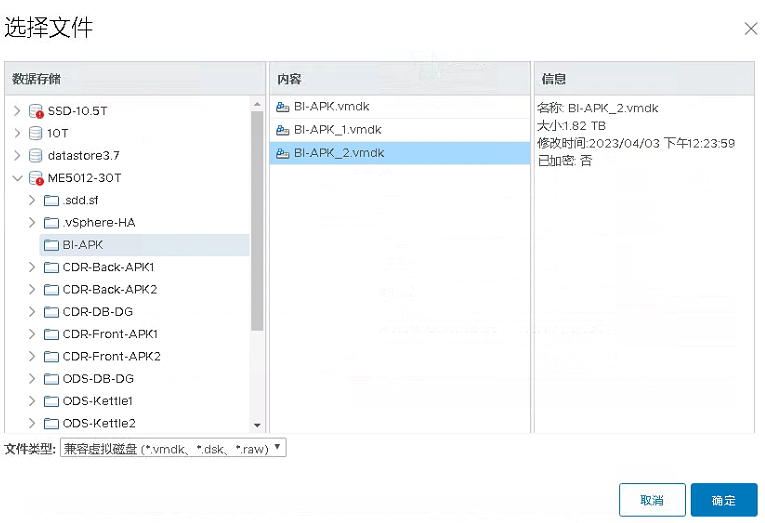This screenshot has width=765, height=523.
Task: Click the ME5012-30T datastore icon
Action: [36, 178]
